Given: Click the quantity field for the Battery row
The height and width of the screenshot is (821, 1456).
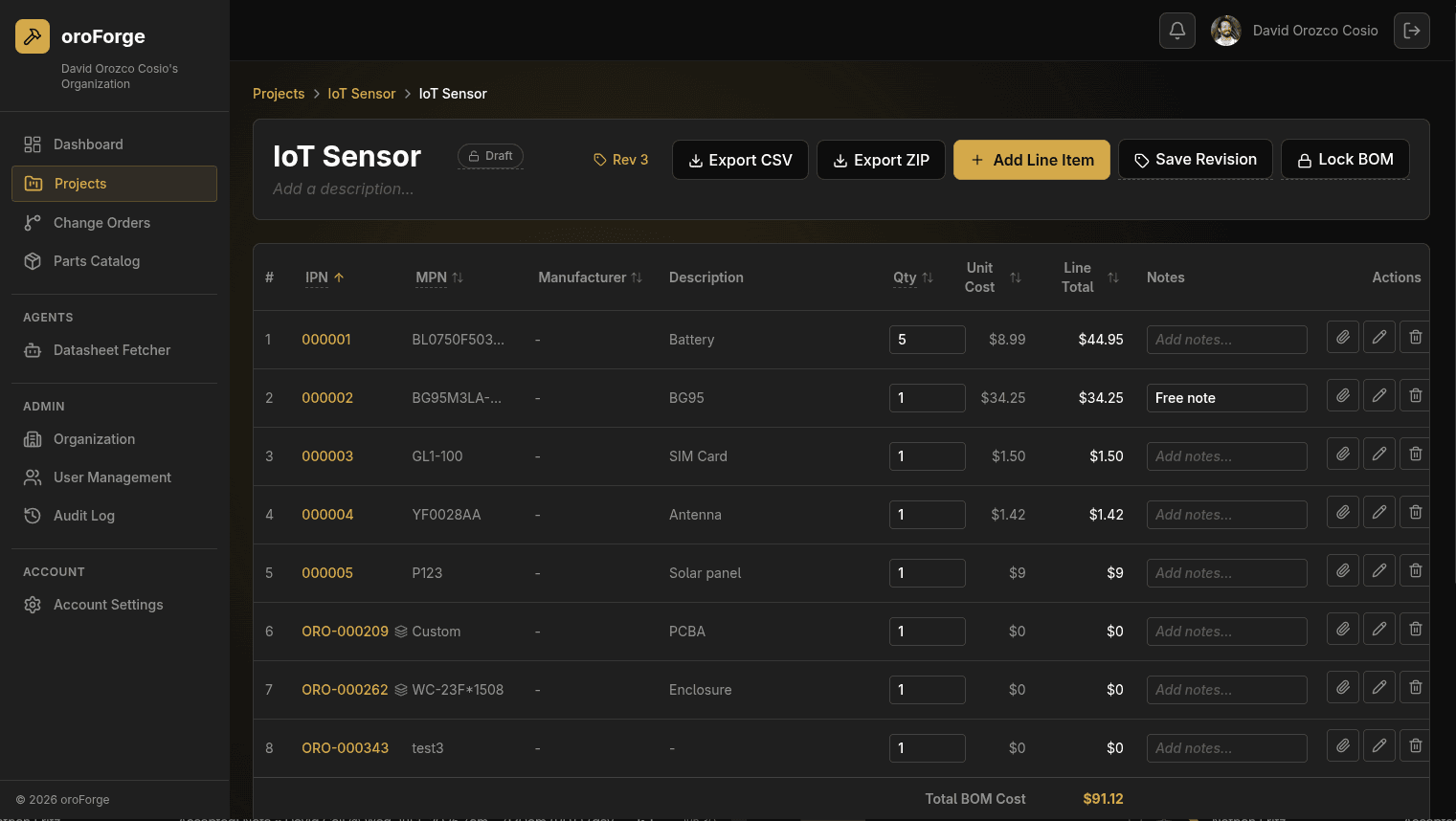Looking at the screenshot, I should coord(928,340).
